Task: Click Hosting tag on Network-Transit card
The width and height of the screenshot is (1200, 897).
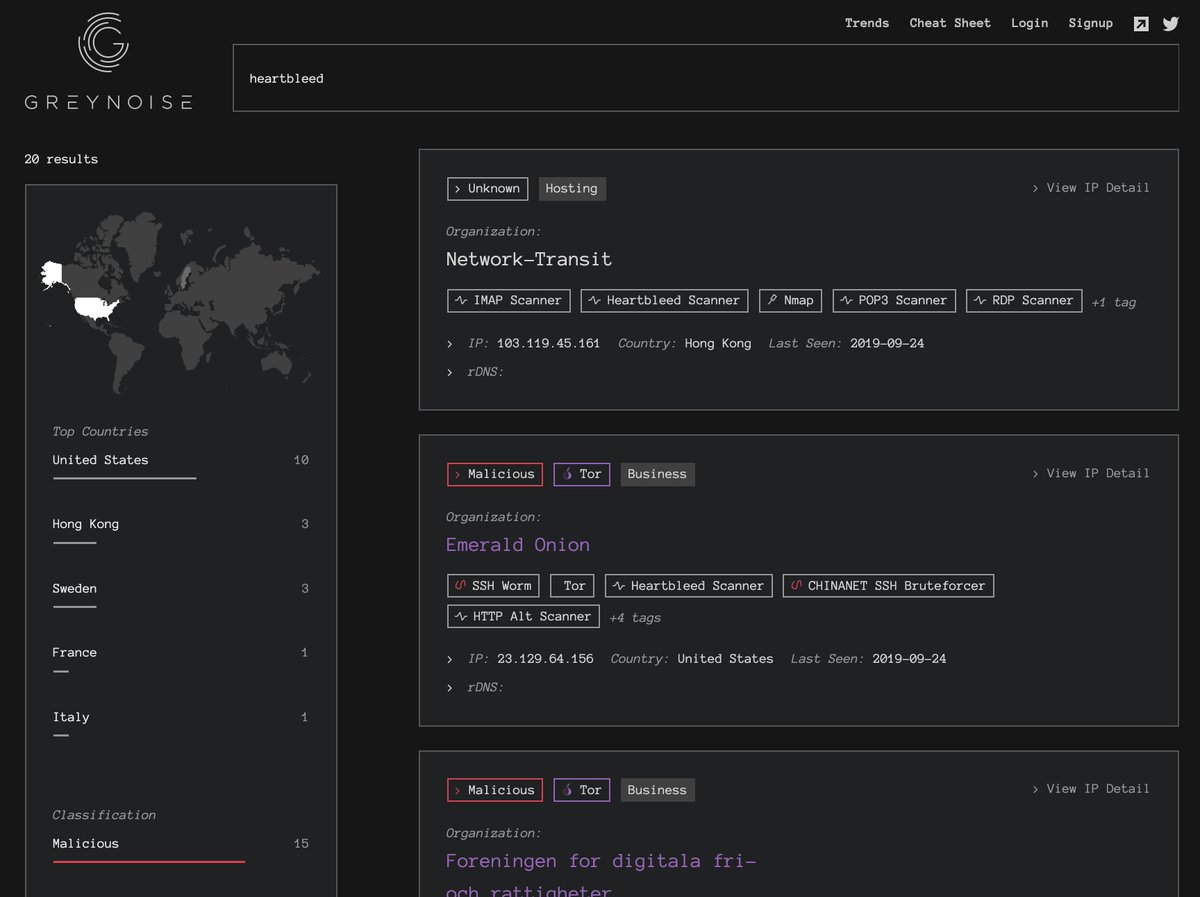Action: tap(572, 188)
